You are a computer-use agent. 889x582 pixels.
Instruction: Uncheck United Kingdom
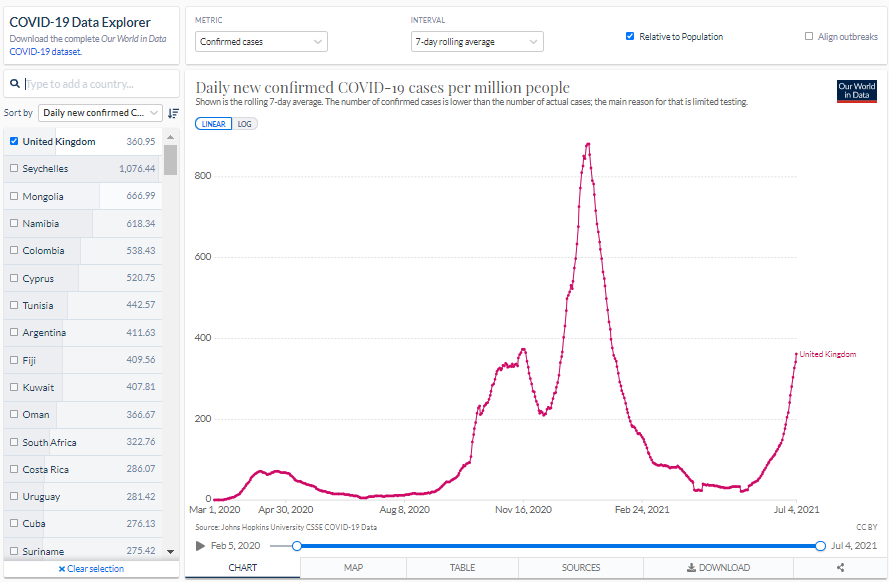(x=14, y=141)
